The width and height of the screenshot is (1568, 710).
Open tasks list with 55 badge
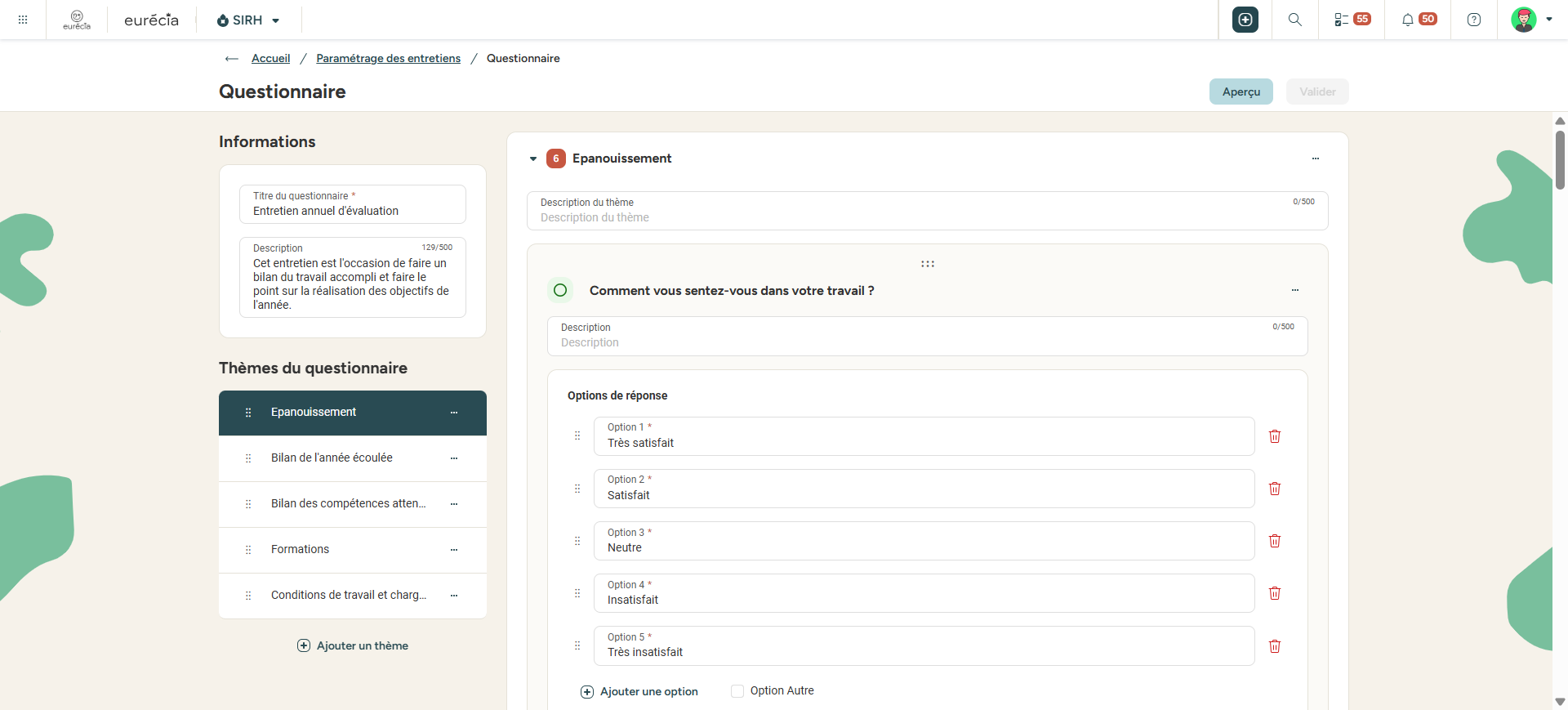pos(1352,20)
